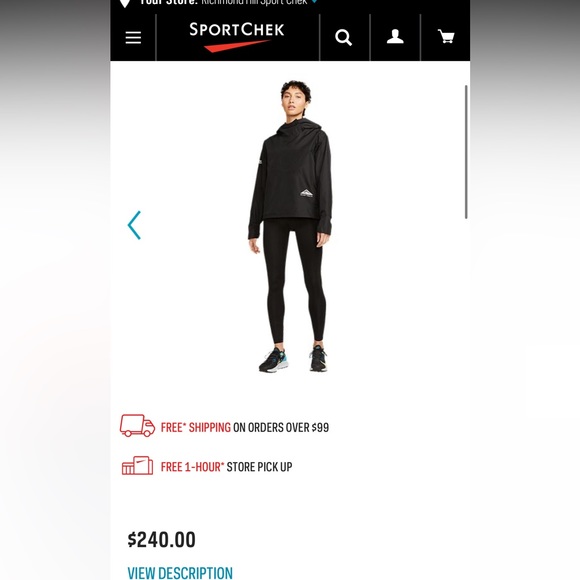Select the Richmond Hill store name
Viewport: 580px width, 580px height.
pos(254,3)
